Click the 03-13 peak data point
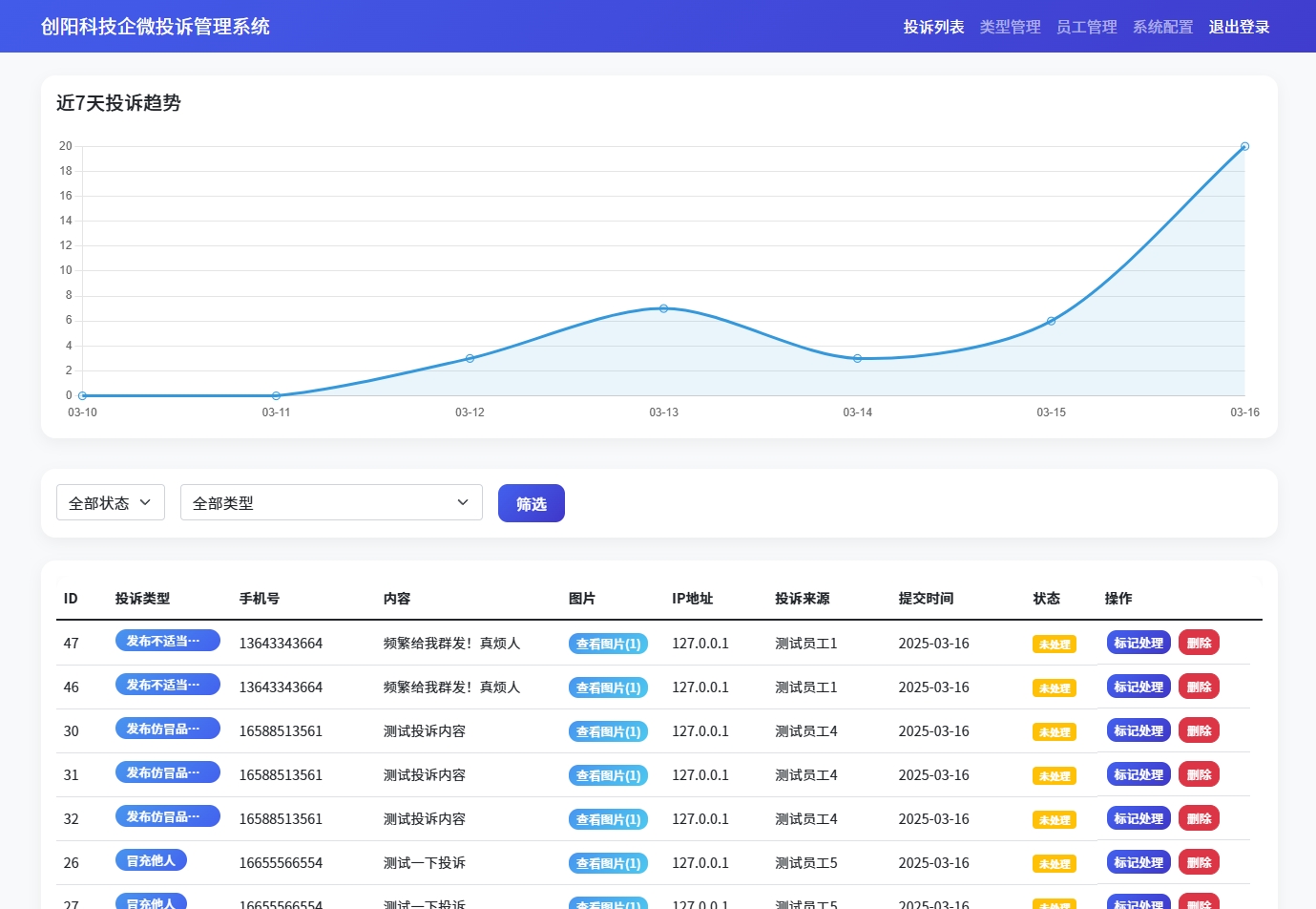The width and height of the screenshot is (1316, 909). click(x=663, y=308)
